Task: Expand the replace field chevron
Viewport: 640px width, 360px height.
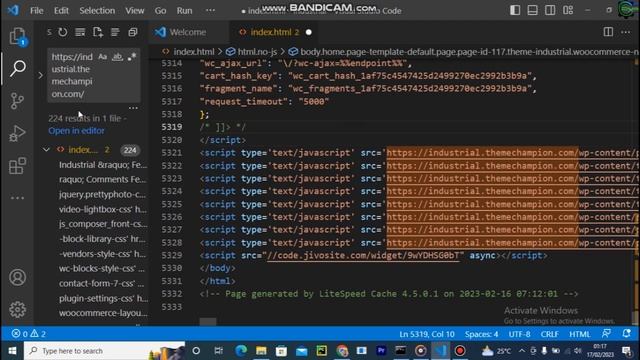Action: 40,75
